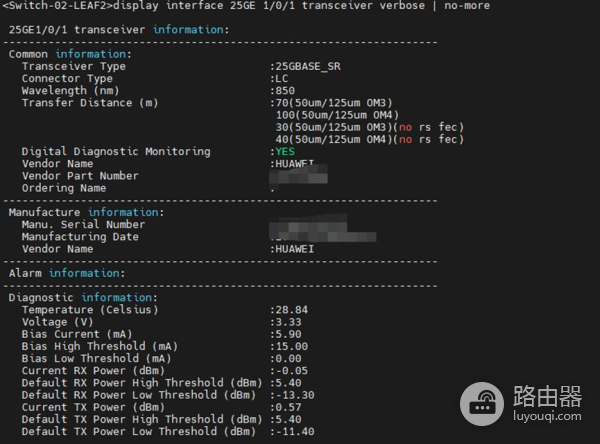Click the 'Diagnostic information:' heading
Viewport: 600px width, 444px height.
click(x=83, y=298)
